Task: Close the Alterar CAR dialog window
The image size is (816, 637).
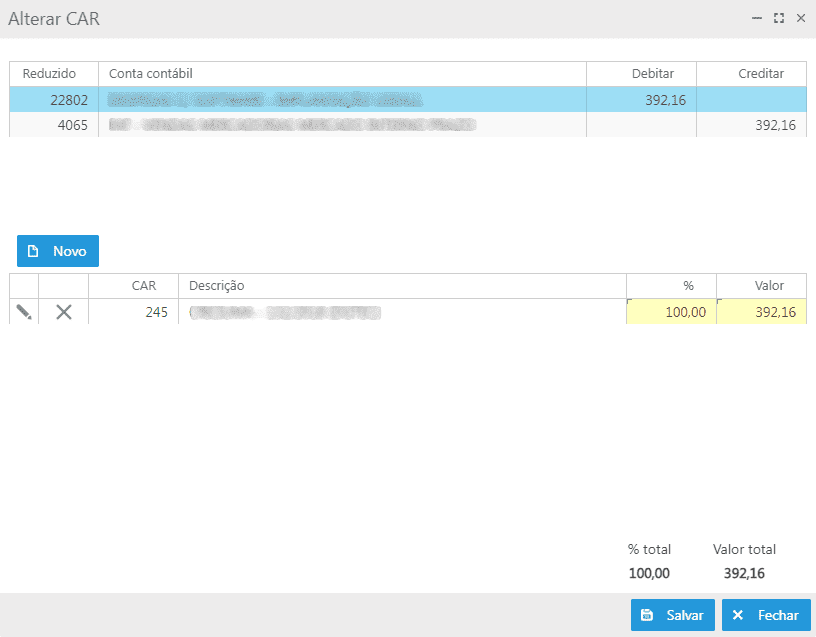Action: [800, 18]
